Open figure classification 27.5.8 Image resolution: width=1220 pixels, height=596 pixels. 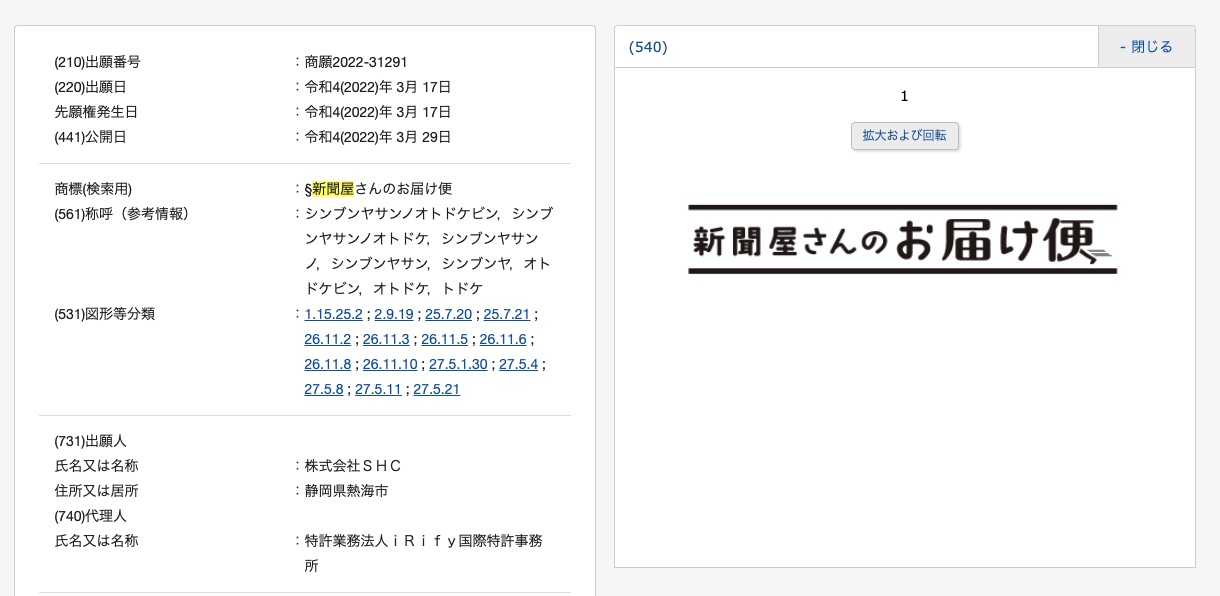(x=324, y=389)
